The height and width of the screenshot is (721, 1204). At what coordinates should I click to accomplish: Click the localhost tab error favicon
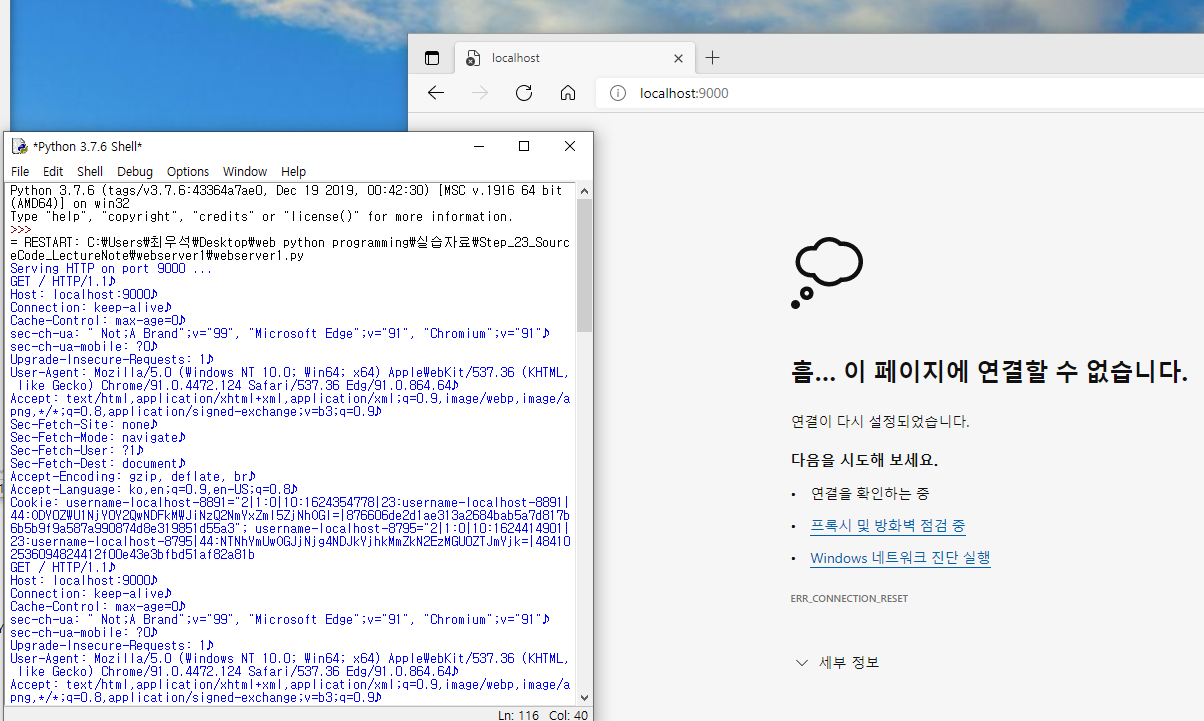click(x=472, y=58)
